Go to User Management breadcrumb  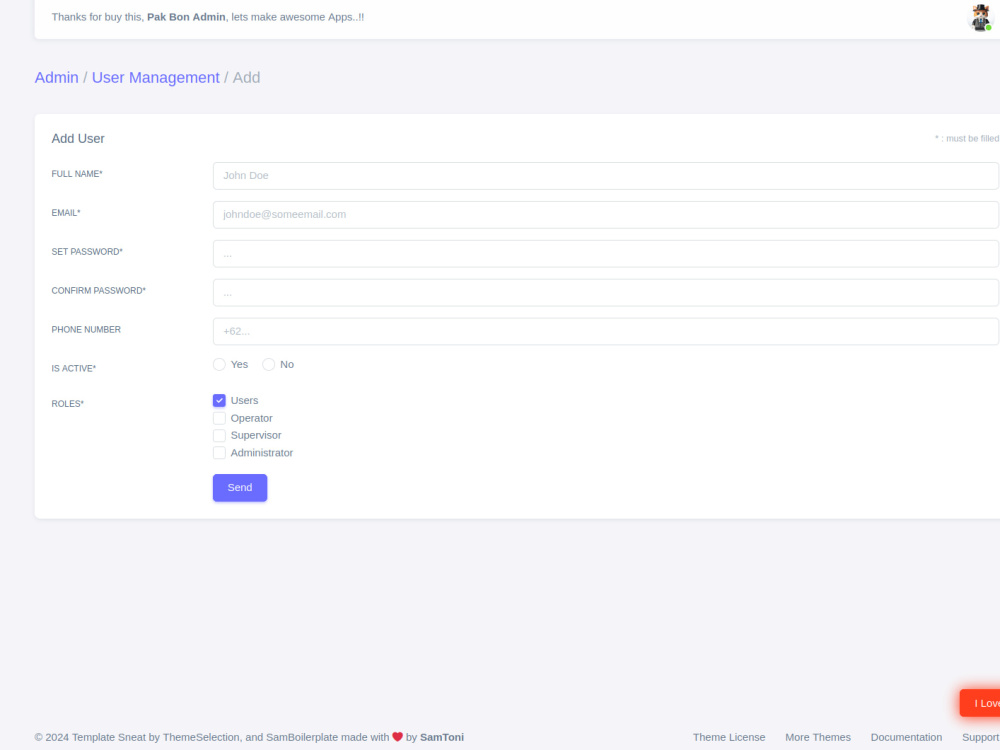coord(155,78)
